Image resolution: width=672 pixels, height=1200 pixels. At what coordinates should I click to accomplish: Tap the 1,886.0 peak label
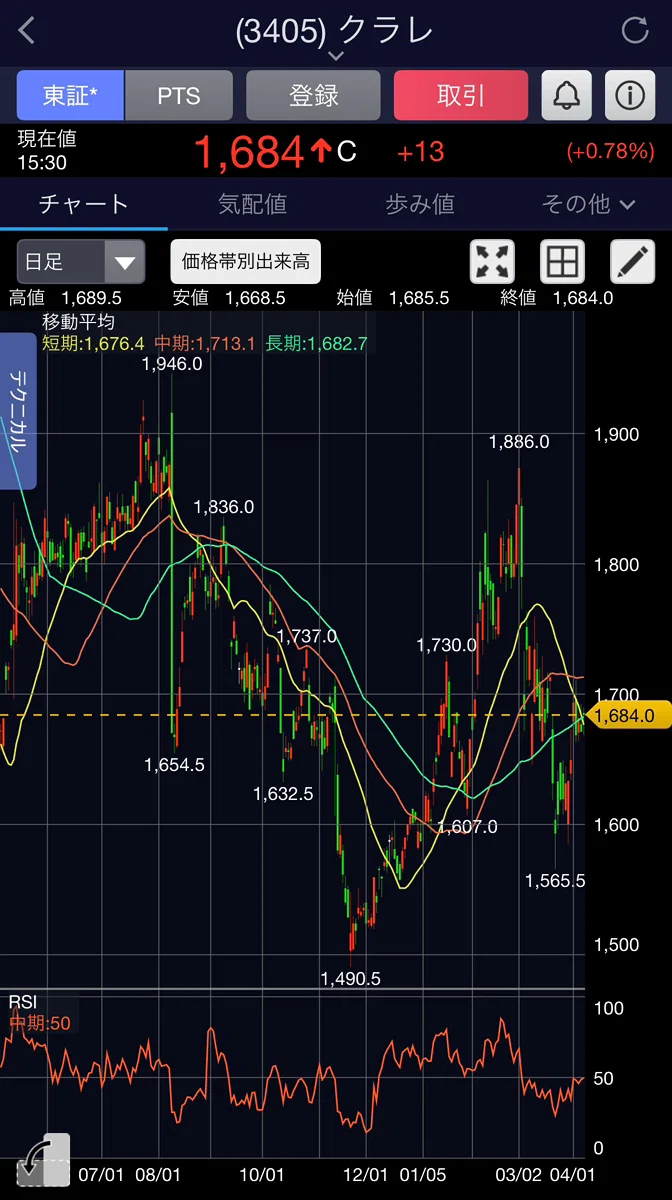[519, 441]
